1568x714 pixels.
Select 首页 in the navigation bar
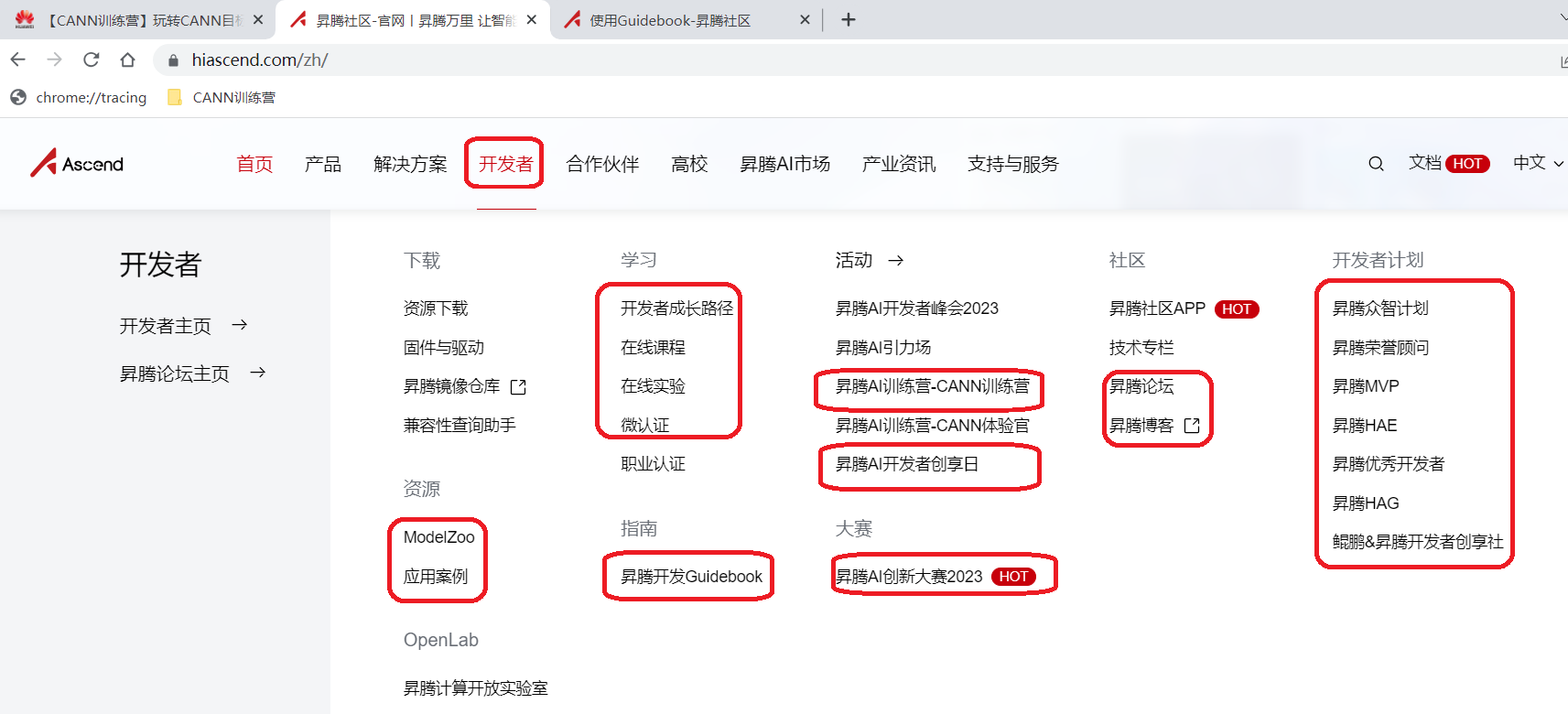pos(254,164)
